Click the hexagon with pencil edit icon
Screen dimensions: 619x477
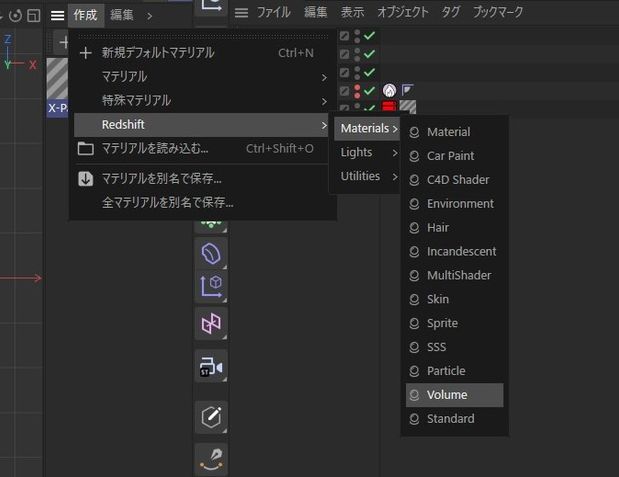pos(211,417)
